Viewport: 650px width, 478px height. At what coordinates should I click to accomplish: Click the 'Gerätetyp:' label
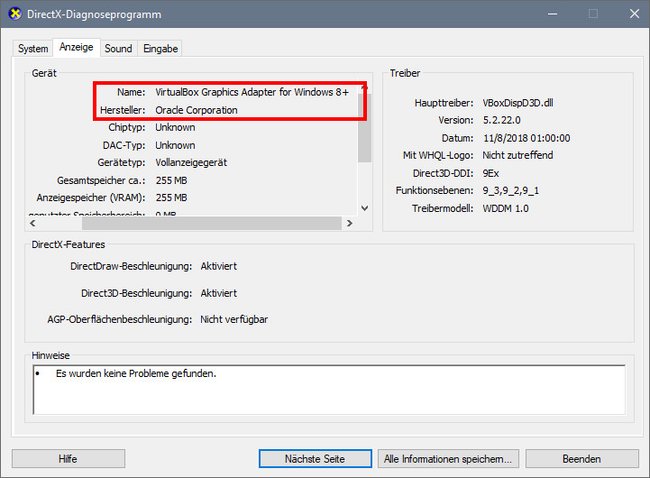point(121,163)
